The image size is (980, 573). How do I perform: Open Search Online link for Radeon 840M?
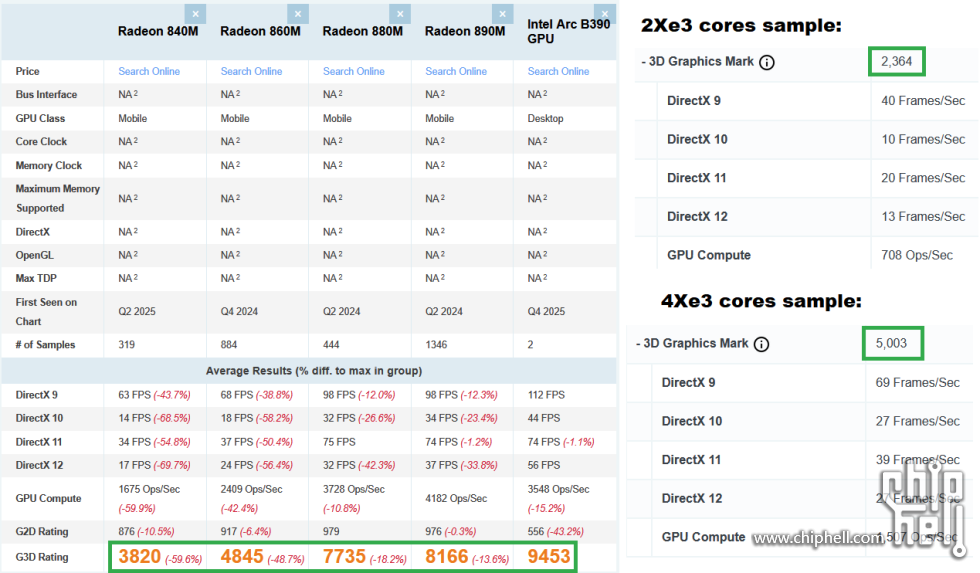click(x=149, y=71)
